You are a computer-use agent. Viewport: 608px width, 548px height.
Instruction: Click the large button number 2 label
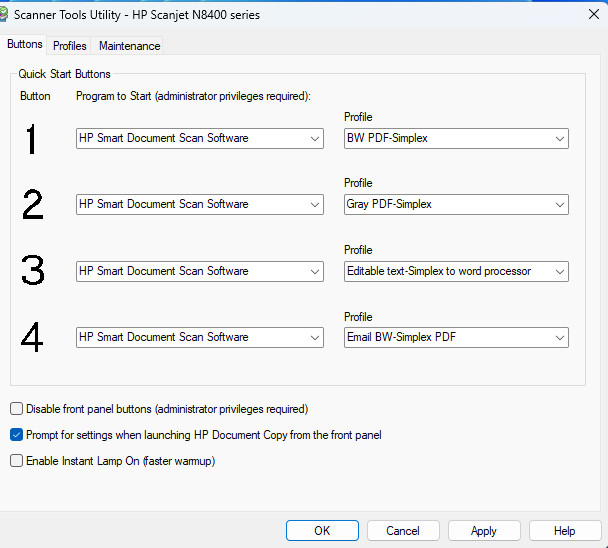click(33, 204)
